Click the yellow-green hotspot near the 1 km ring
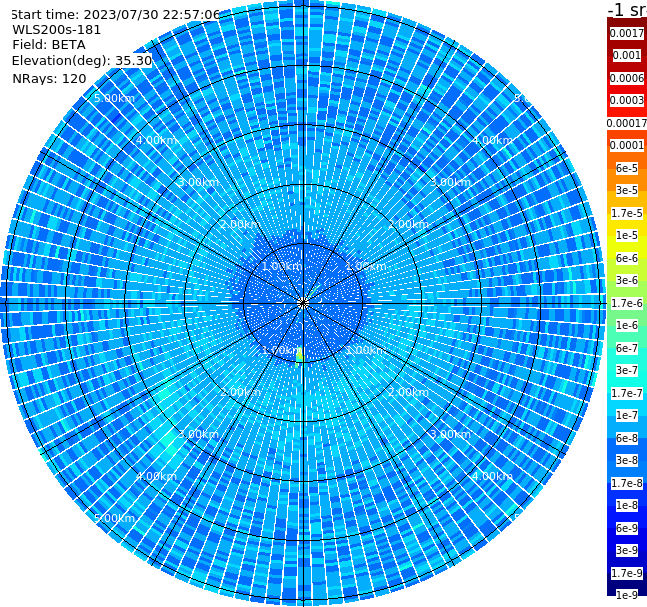This screenshot has height=607, width=647. [x=300, y=357]
